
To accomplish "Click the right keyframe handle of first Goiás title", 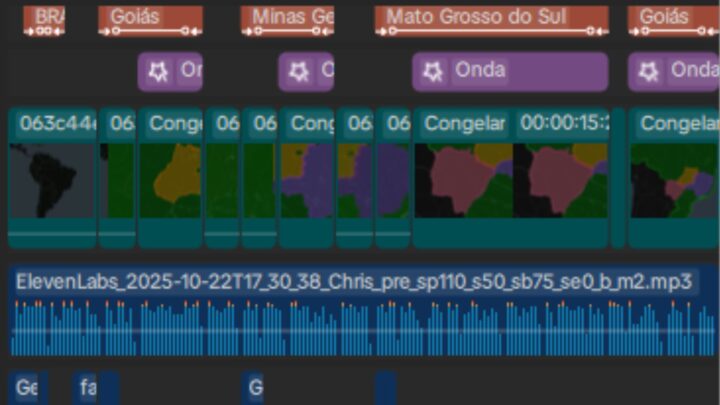I will 185,31.
